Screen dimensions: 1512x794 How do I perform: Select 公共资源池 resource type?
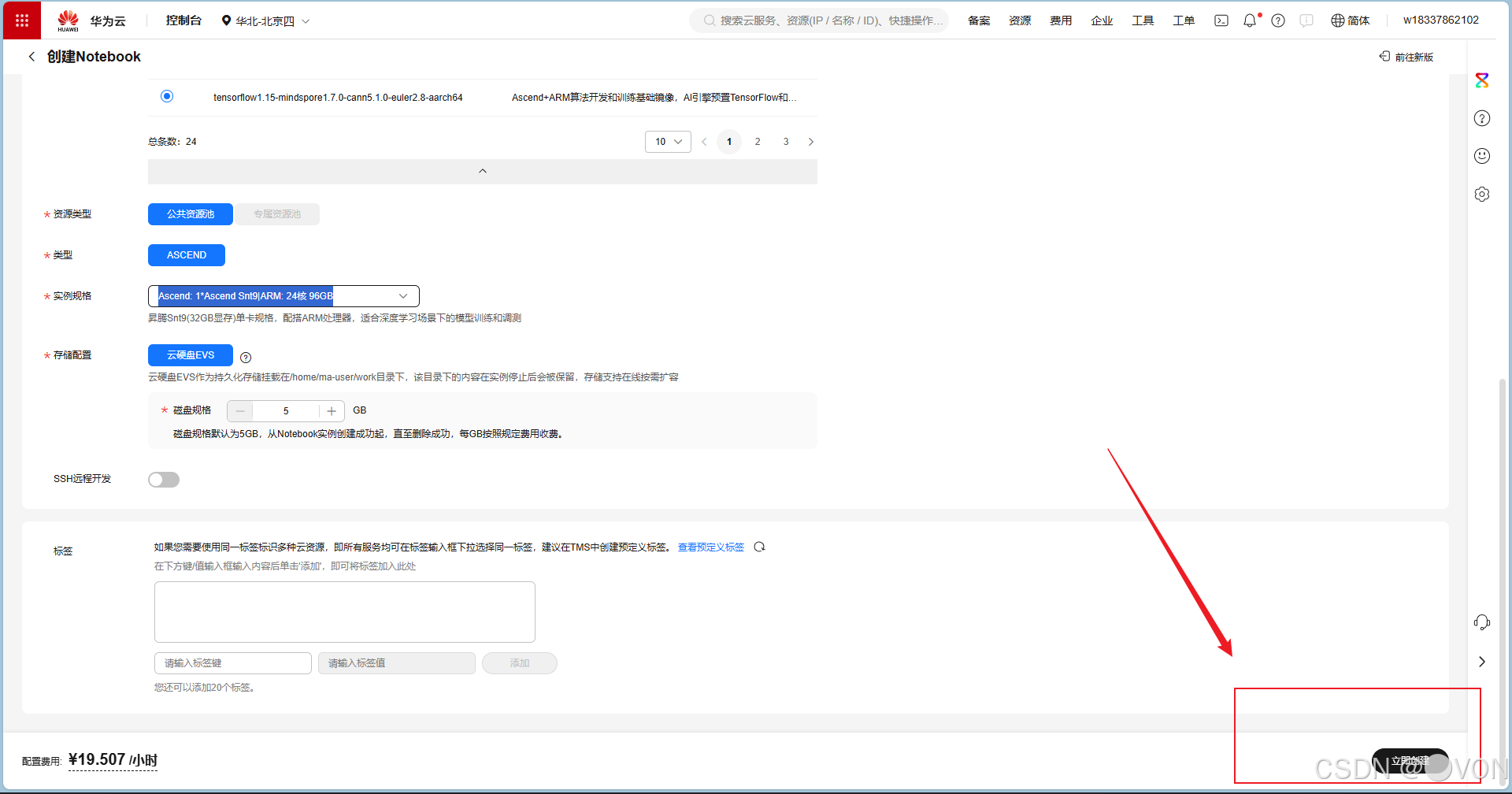coord(191,214)
